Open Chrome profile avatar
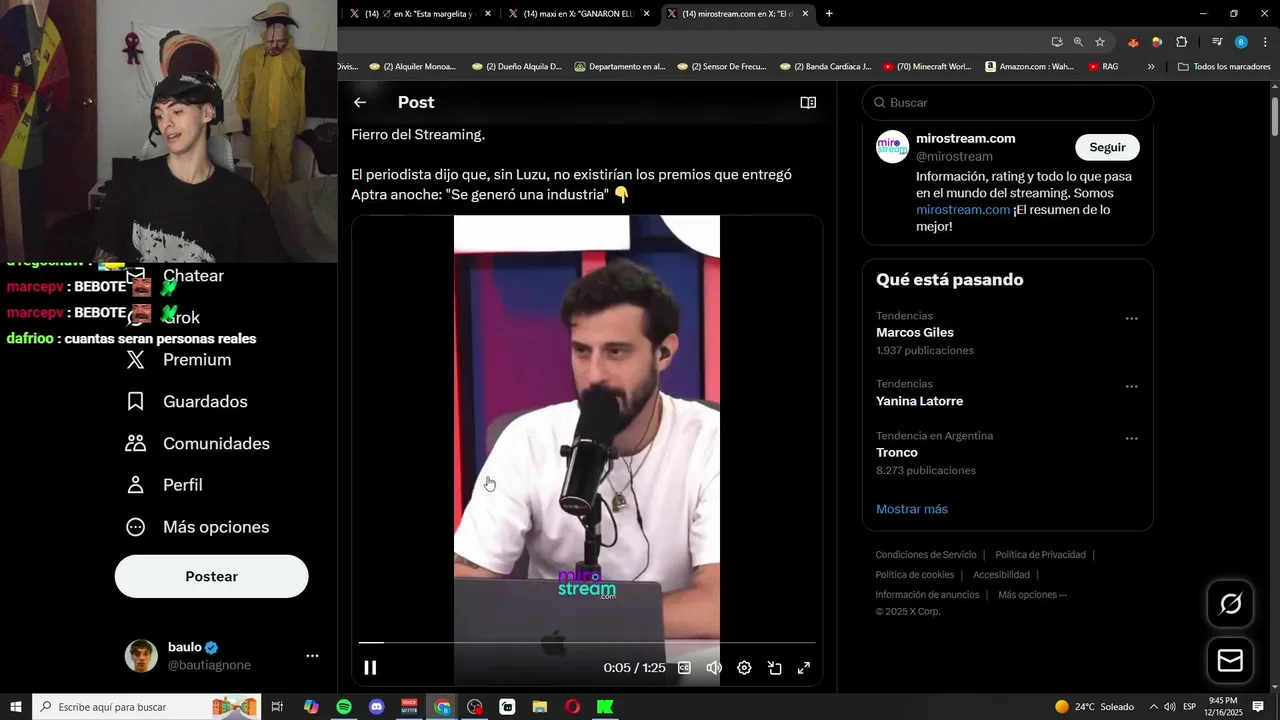 coord(1241,42)
